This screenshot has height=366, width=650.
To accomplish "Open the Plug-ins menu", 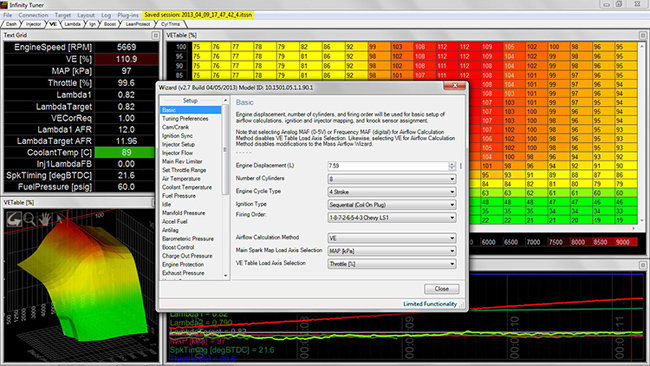I will click(128, 15).
